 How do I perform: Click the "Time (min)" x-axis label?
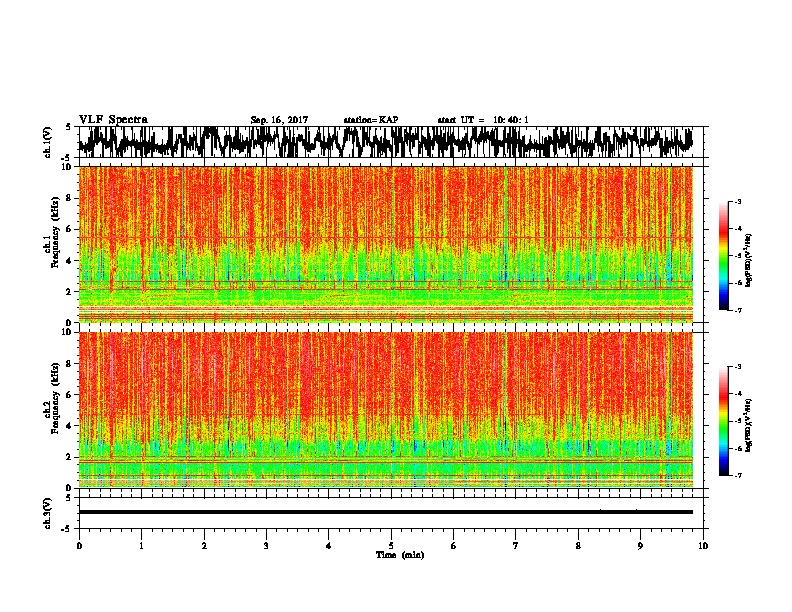pyautogui.click(x=400, y=555)
